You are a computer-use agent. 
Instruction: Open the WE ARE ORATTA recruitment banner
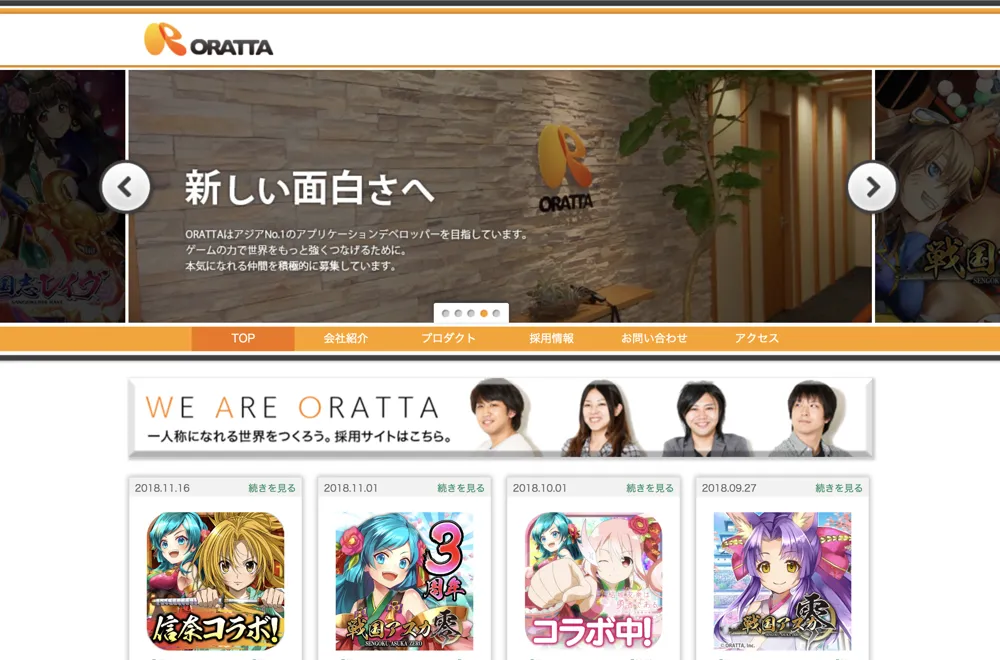(x=500, y=418)
